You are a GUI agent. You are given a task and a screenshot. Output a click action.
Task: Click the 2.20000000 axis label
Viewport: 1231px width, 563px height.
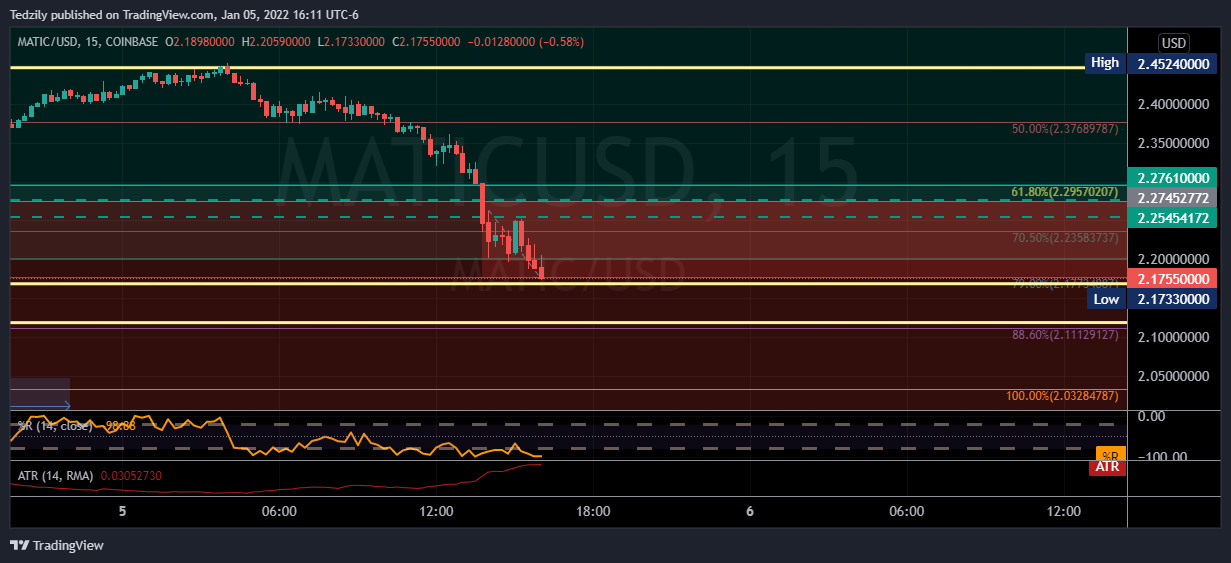point(1173,259)
